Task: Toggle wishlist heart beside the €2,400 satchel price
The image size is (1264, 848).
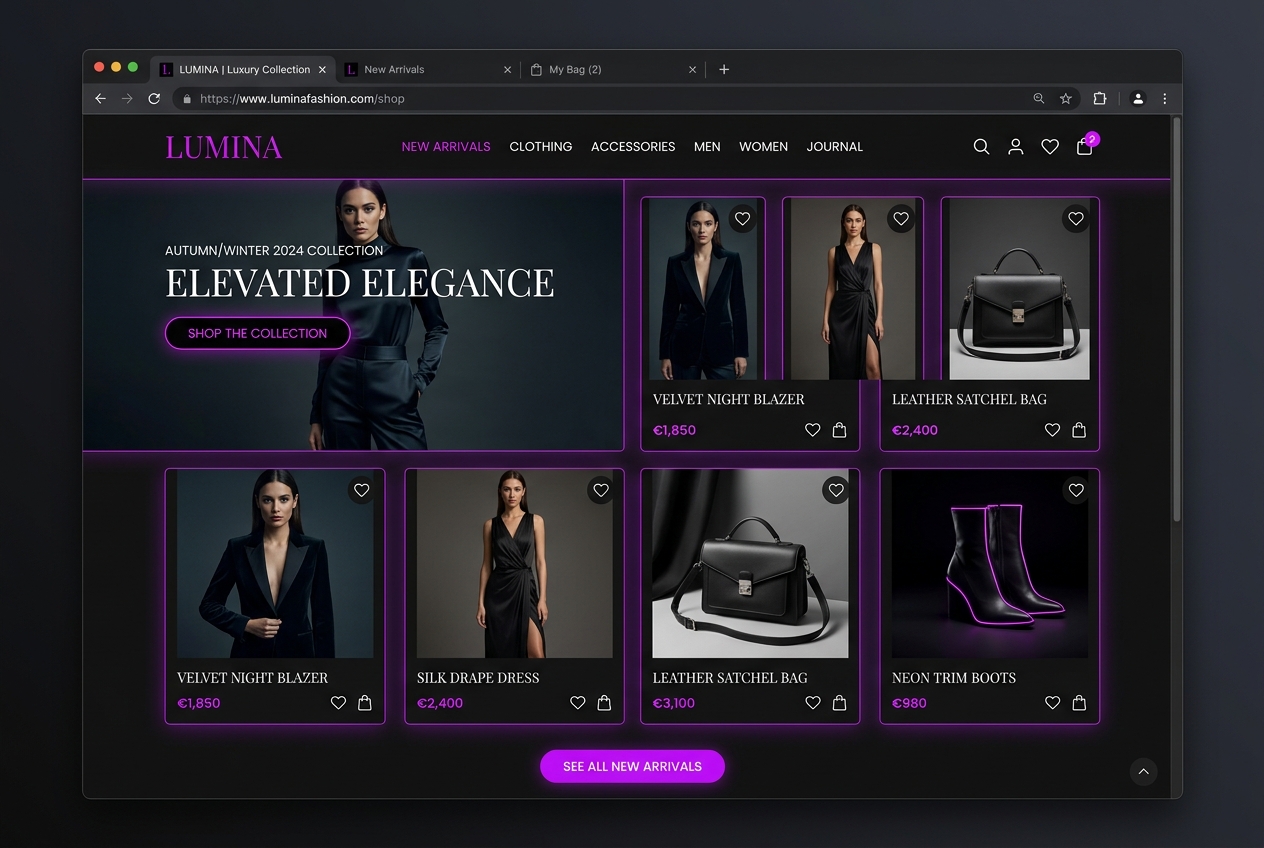Action: 1052,430
